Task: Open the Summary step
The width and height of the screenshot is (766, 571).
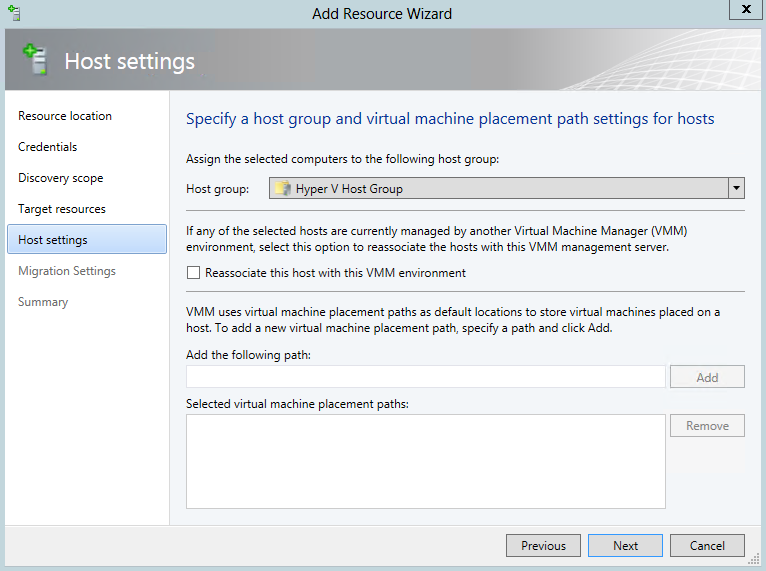Action: 43,301
